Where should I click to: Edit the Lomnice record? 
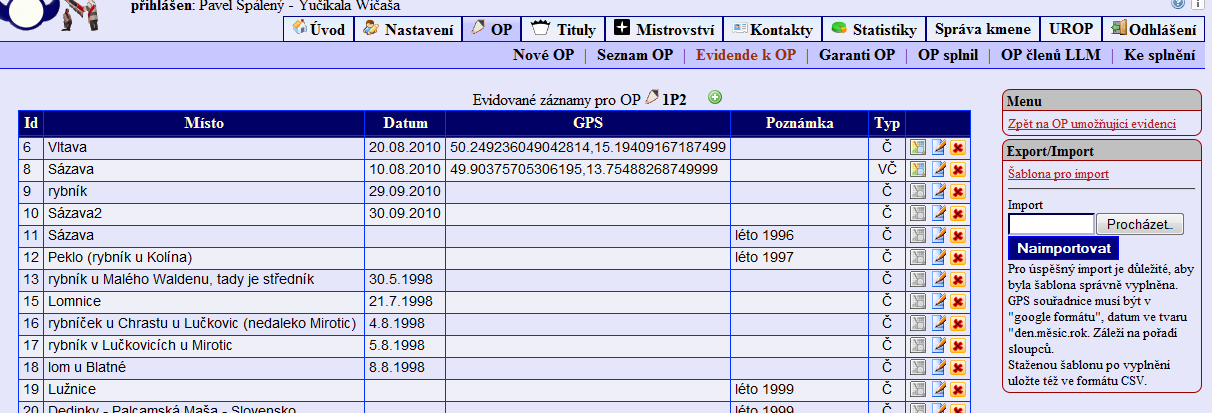pos(938,301)
